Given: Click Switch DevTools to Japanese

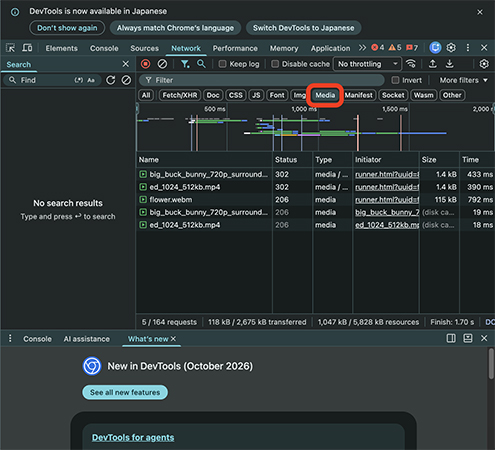Looking at the screenshot, I should pyautogui.click(x=303, y=28).
